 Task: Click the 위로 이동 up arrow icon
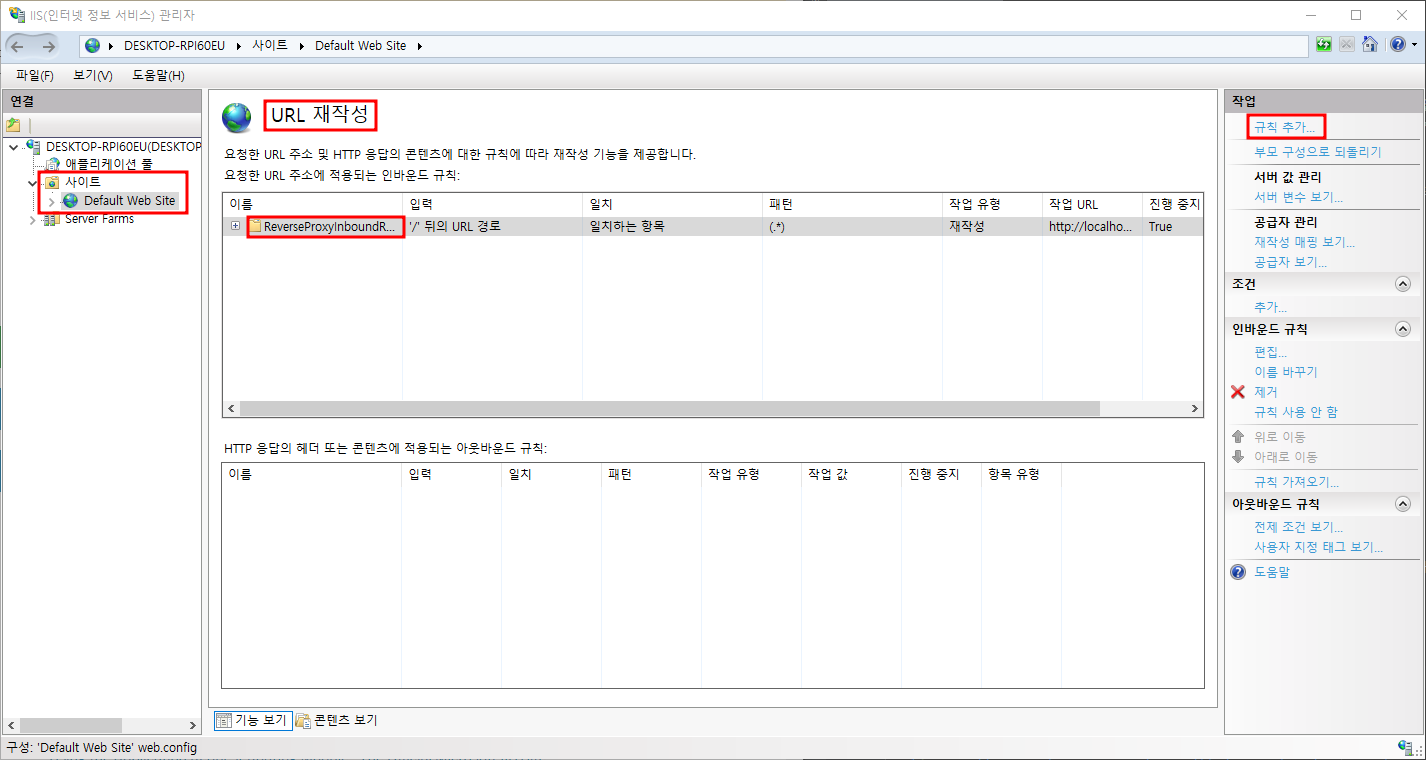1238,437
